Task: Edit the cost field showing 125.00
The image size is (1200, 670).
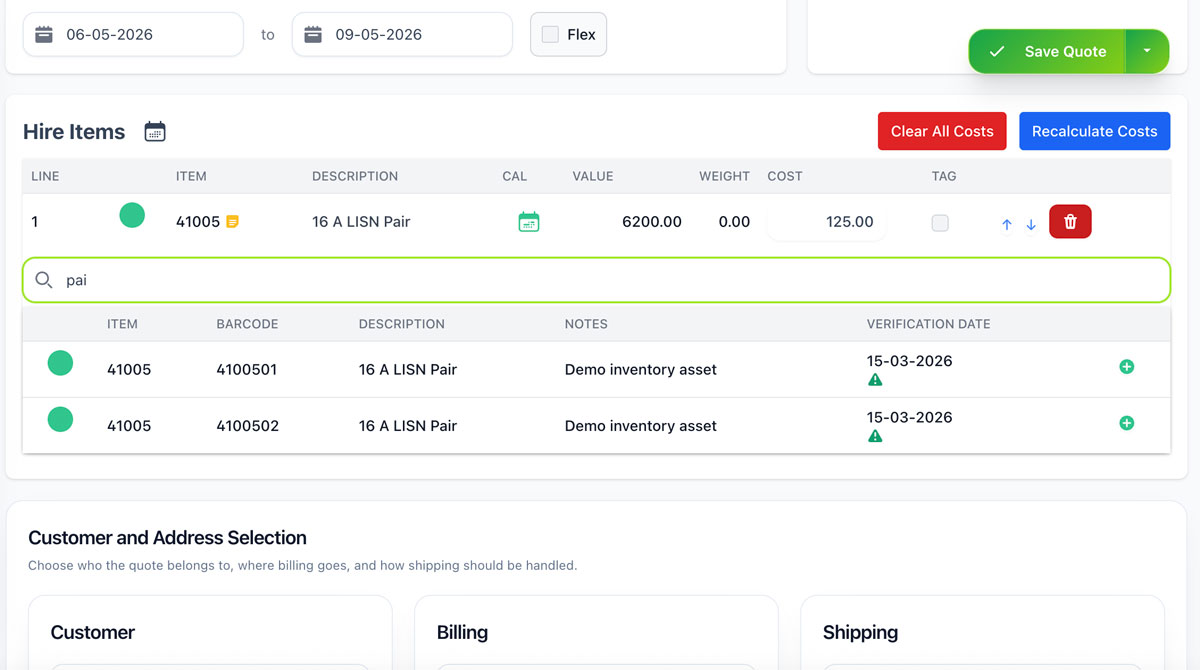Action: tap(827, 222)
